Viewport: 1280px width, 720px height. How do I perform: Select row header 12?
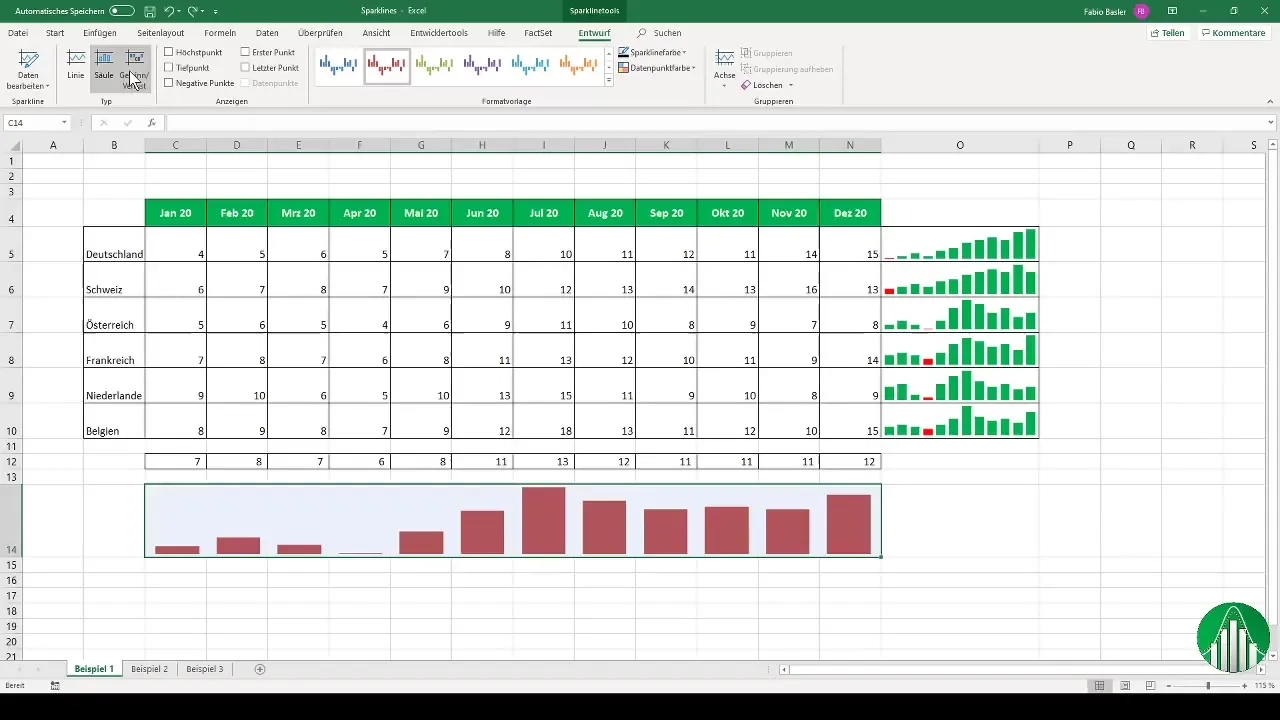(x=11, y=462)
